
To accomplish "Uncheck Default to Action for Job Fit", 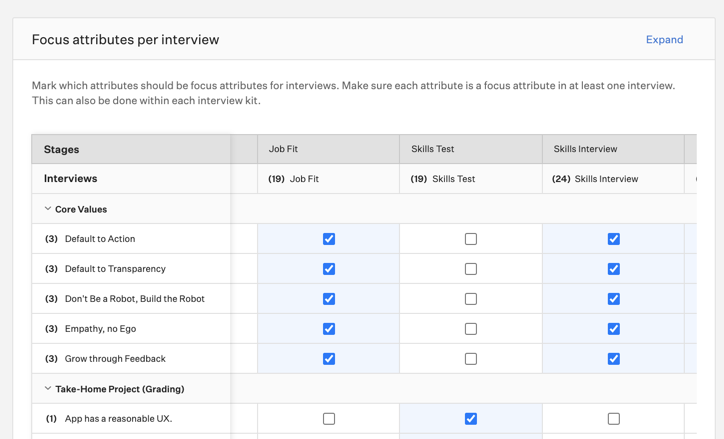I will [x=329, y=239].
